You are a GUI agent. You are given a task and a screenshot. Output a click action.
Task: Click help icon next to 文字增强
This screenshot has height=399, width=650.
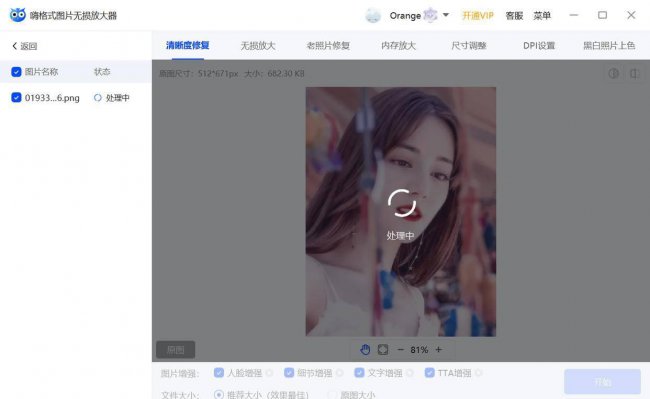(410, 373)
